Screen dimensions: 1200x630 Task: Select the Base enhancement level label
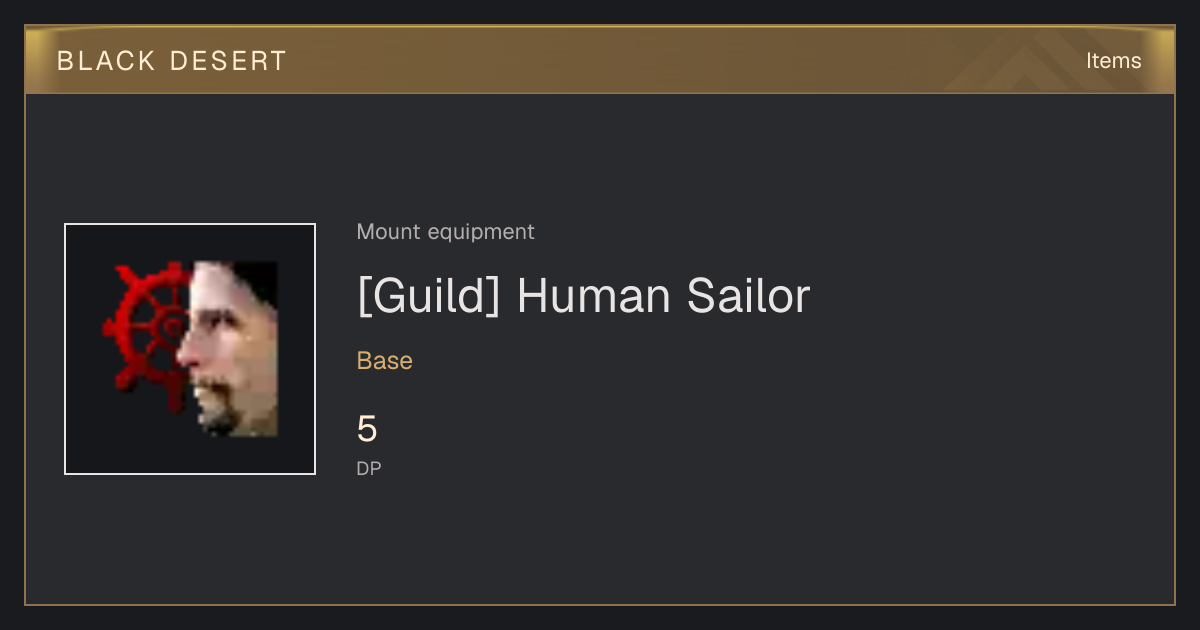385,361
